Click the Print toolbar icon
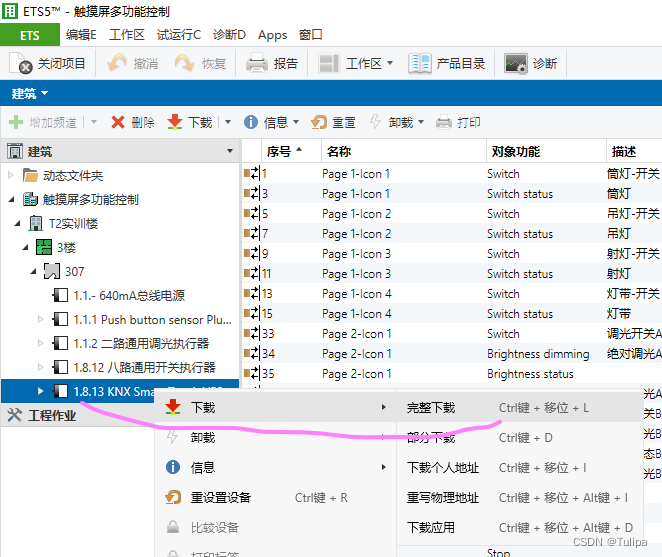This screenshot has width=662, height=557. coord(444,122)
